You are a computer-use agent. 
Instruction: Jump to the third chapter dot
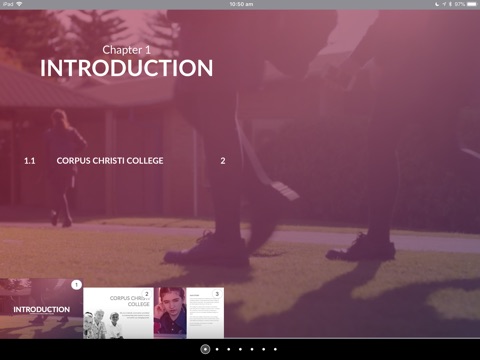(229, 349)
